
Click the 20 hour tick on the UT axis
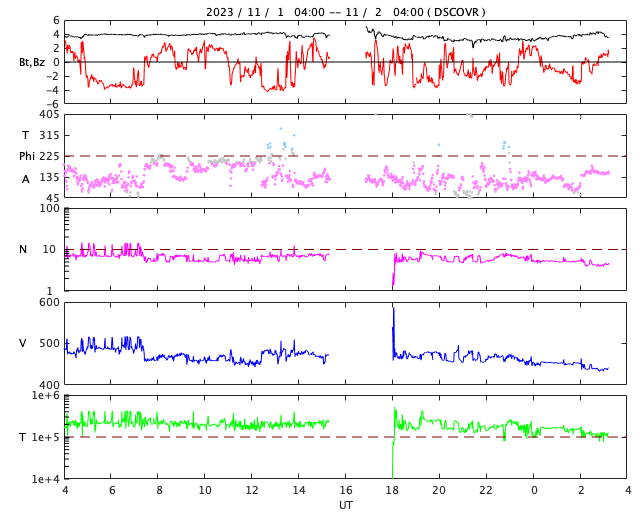pos(439,490)
